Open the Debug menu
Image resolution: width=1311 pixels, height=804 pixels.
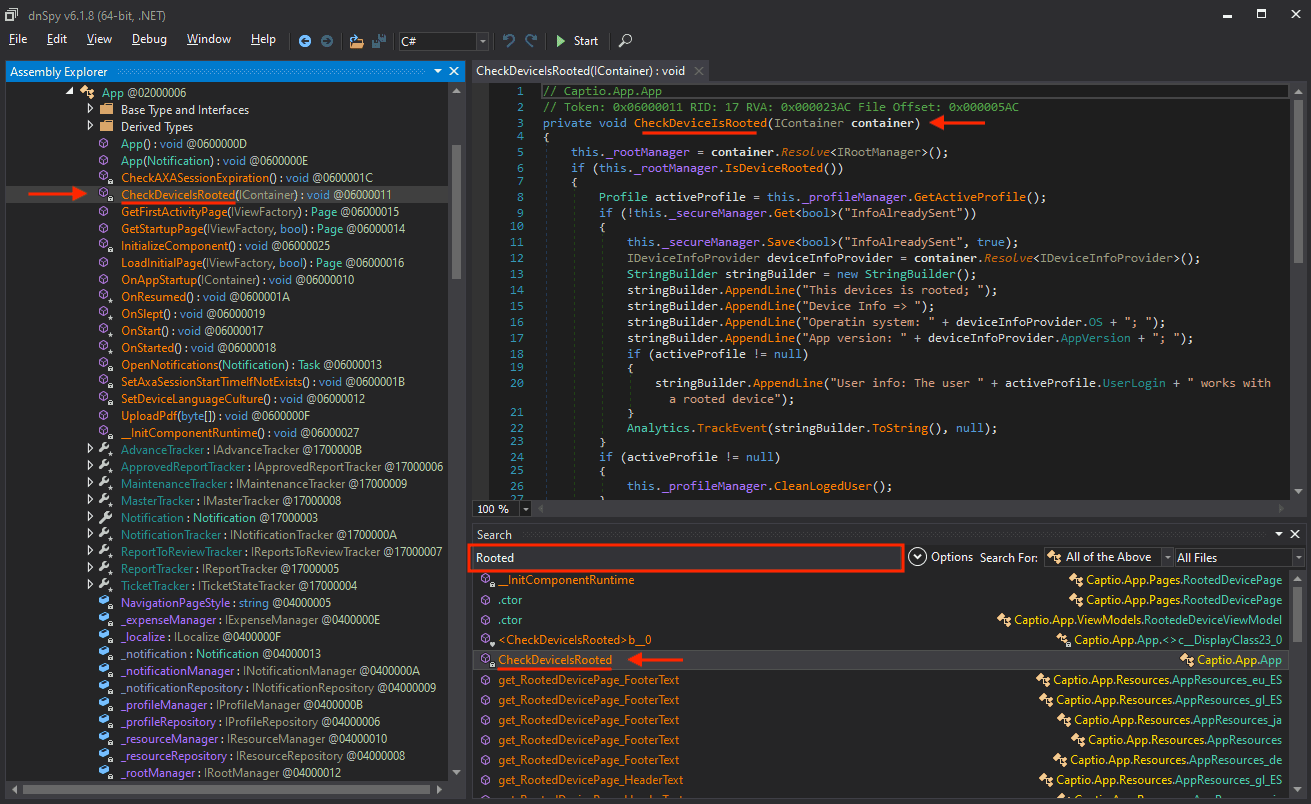149,39
